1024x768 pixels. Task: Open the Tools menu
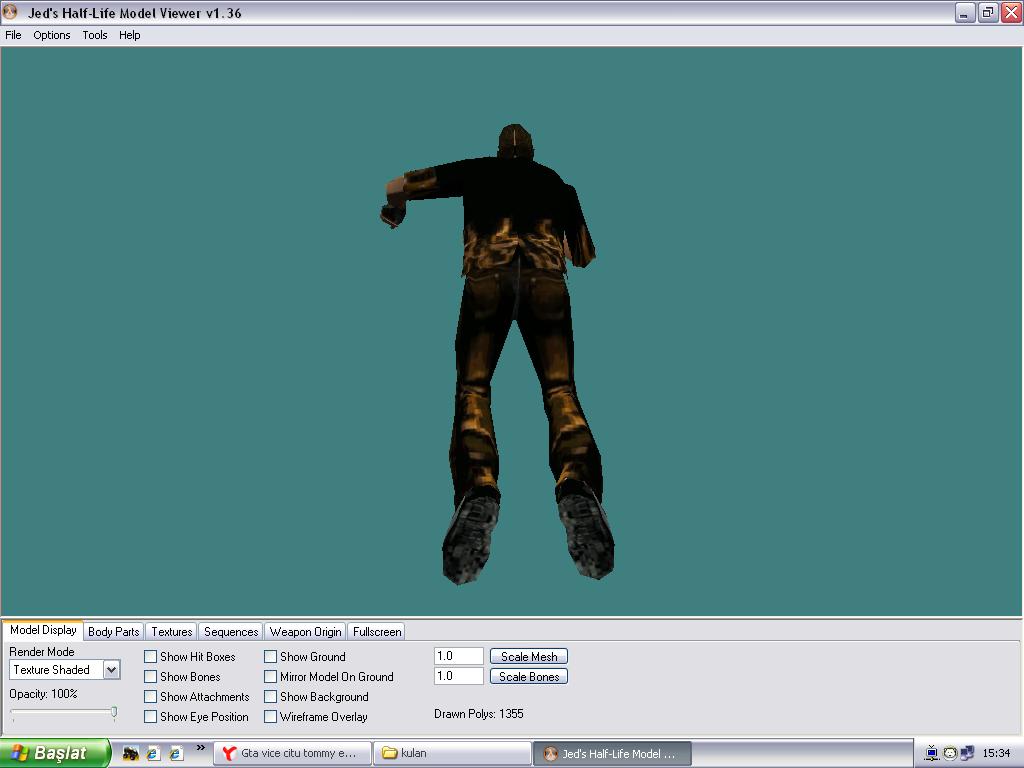pos(95,35)
